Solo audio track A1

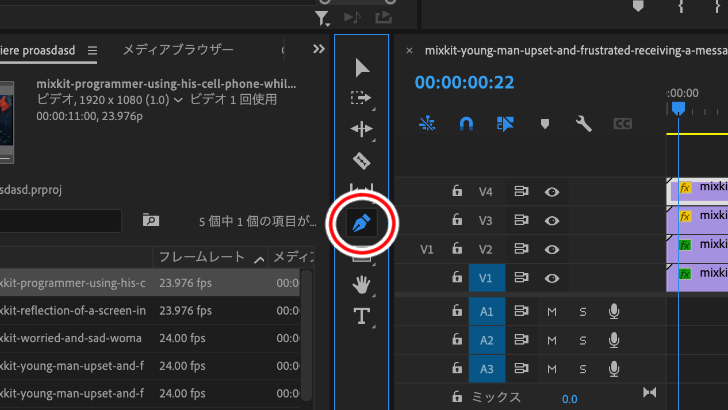tap(583, 312)
